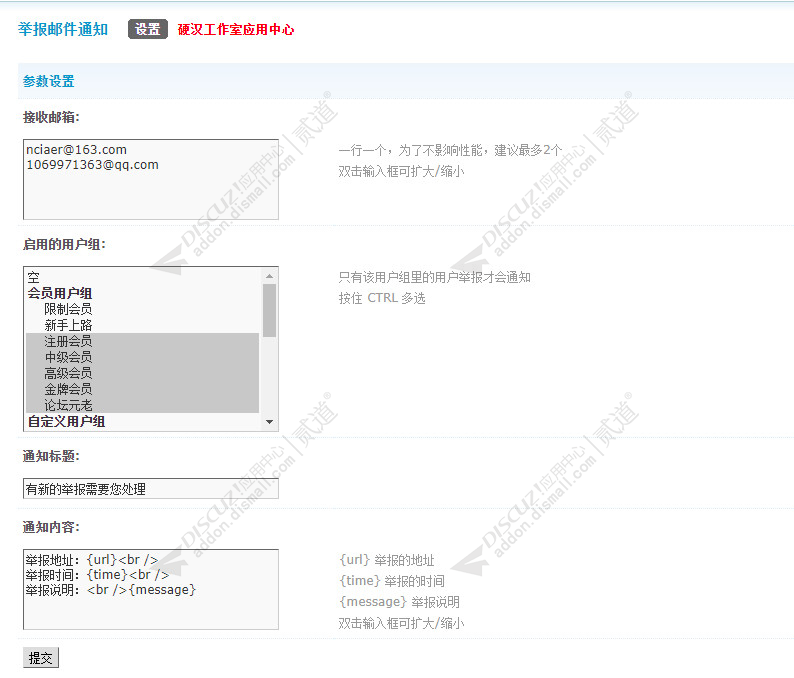Click the hint {time} 举报的时间

click(391, 581)
